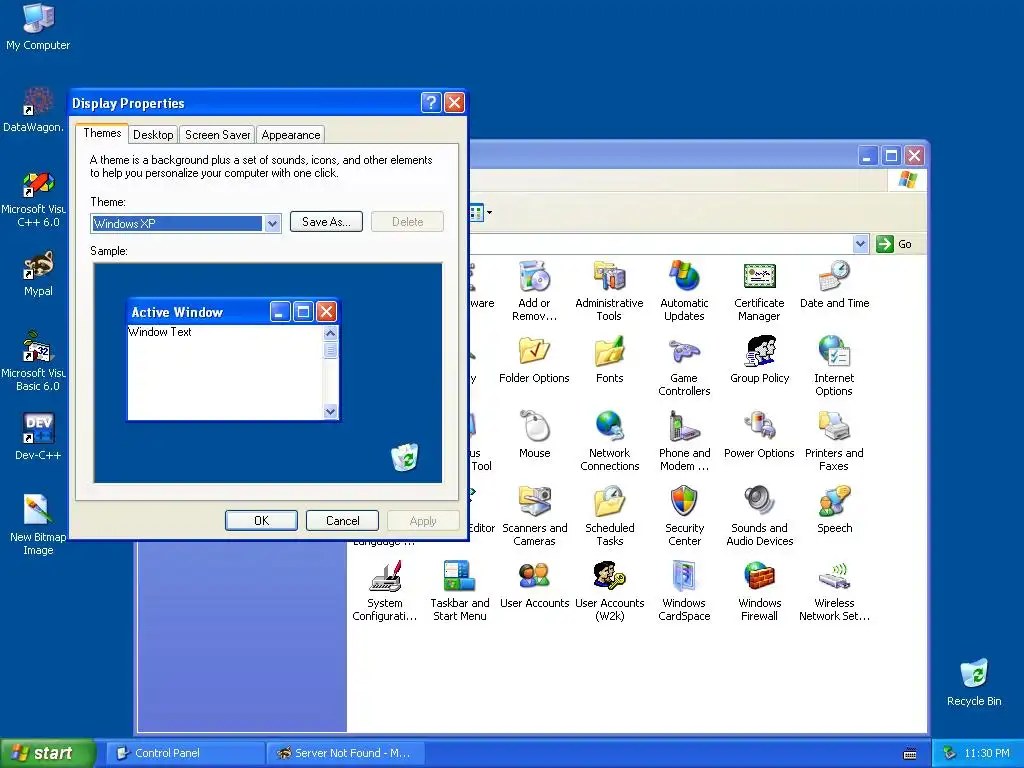The image size is (1024, 768).
Task: Switch to the Themes tab
Action: (x=102, y=133)
